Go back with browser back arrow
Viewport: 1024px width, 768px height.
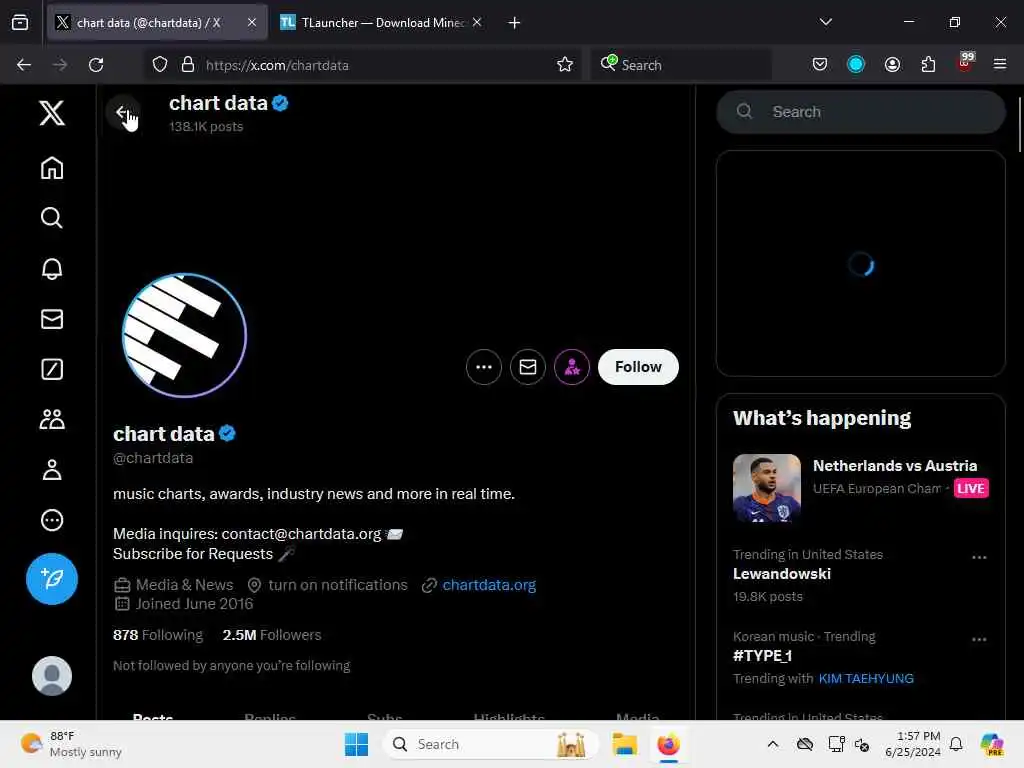coord(24,65)
